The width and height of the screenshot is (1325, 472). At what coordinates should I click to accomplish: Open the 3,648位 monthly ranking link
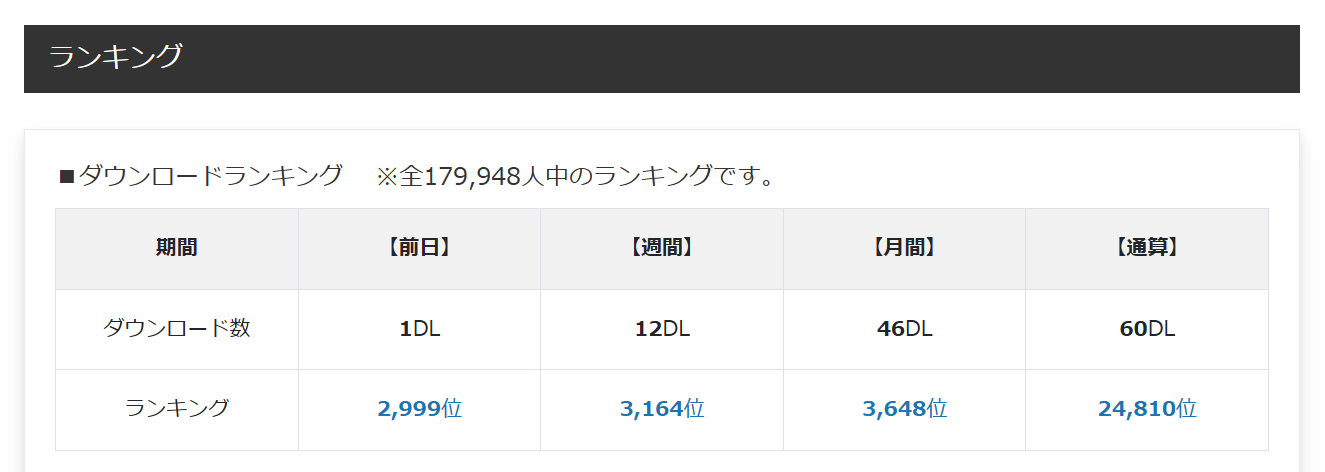tap(905, 409)
